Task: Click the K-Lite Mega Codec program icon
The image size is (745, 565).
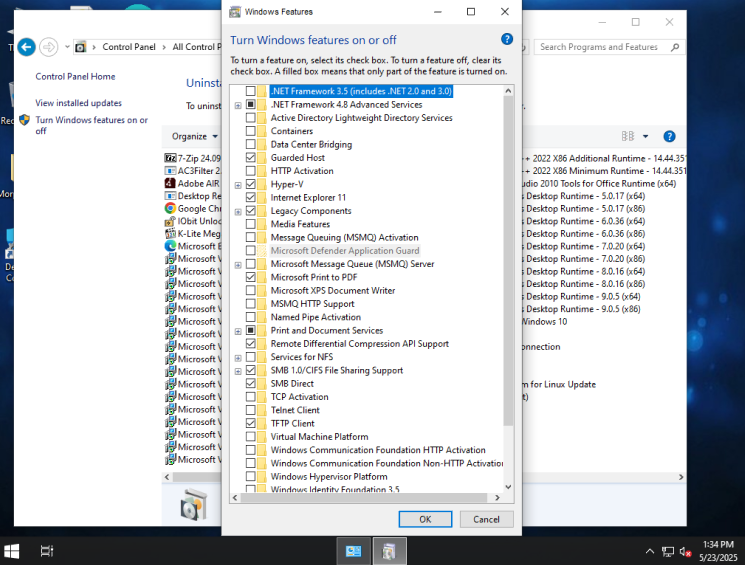Action: pyautogui.click(x=170, y=233)
